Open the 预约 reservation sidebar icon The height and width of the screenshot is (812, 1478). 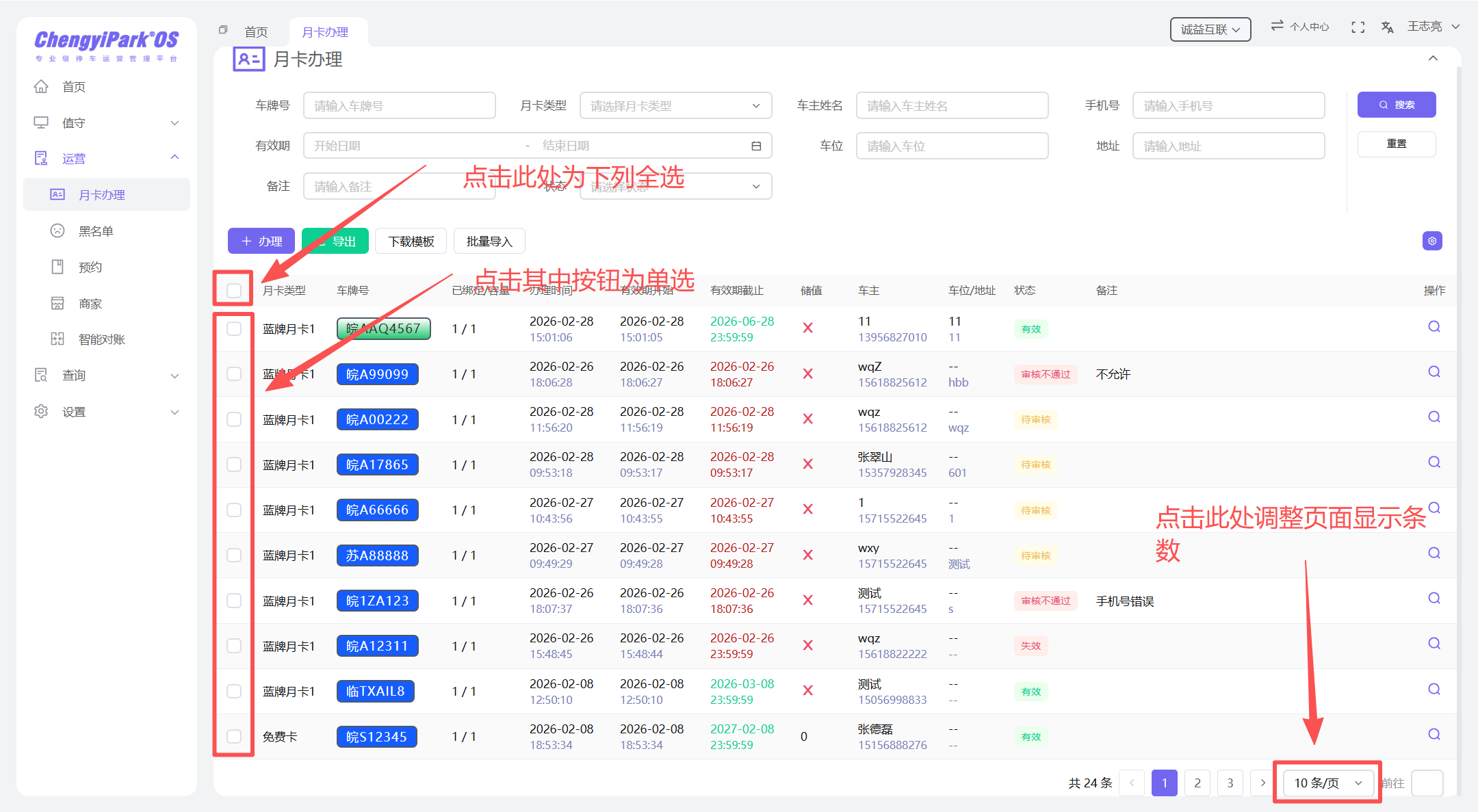pos(57,267)
